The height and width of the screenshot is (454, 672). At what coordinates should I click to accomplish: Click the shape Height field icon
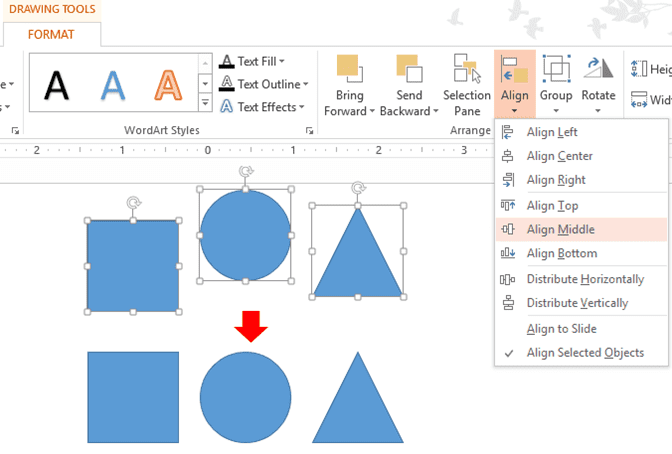639,69
